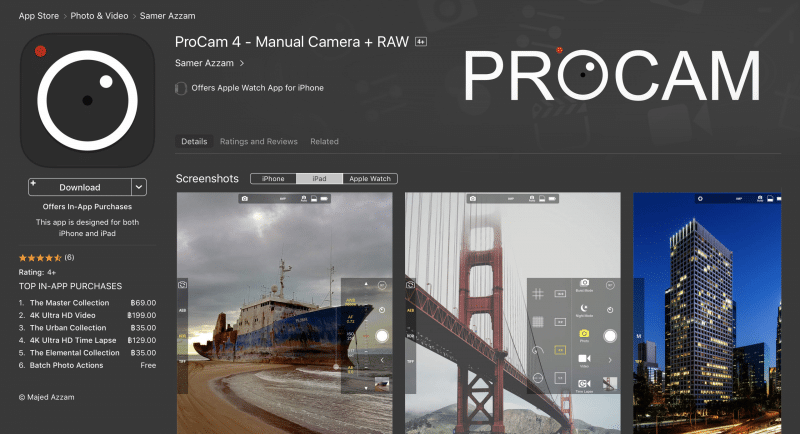Click Night Mode moon icon in bridge screenshot
800x434 pixels.
click(x=584, y=308)
